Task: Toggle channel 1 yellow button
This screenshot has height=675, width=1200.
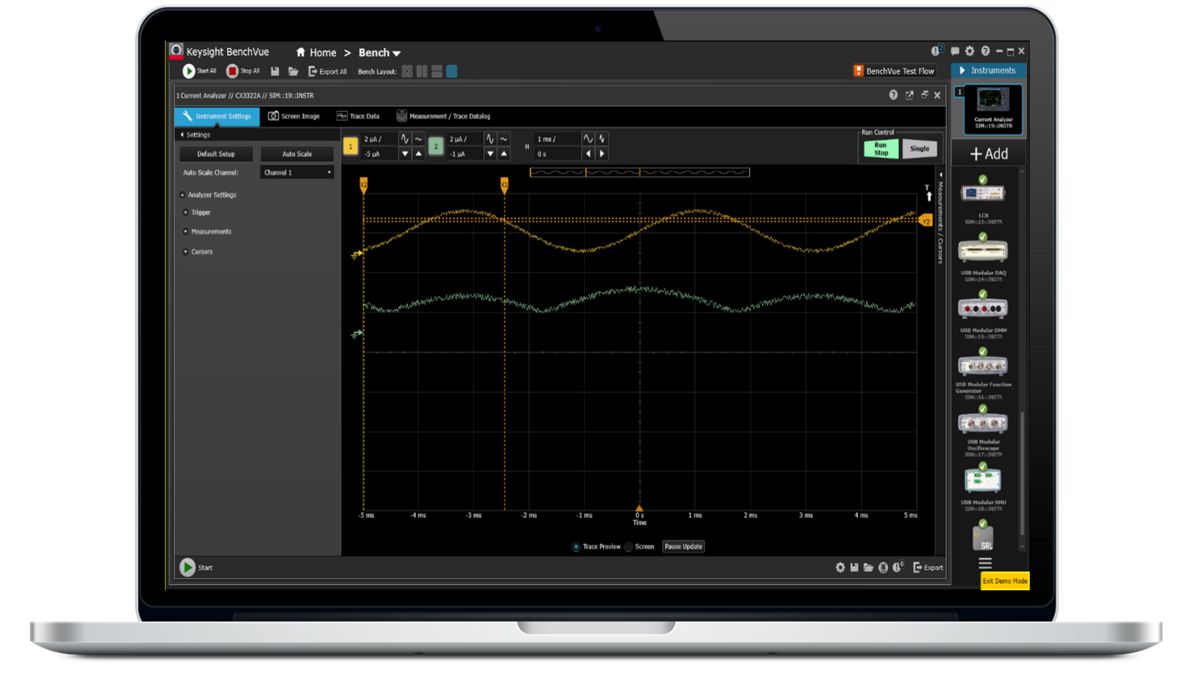Action: click(x=351, y=147)
